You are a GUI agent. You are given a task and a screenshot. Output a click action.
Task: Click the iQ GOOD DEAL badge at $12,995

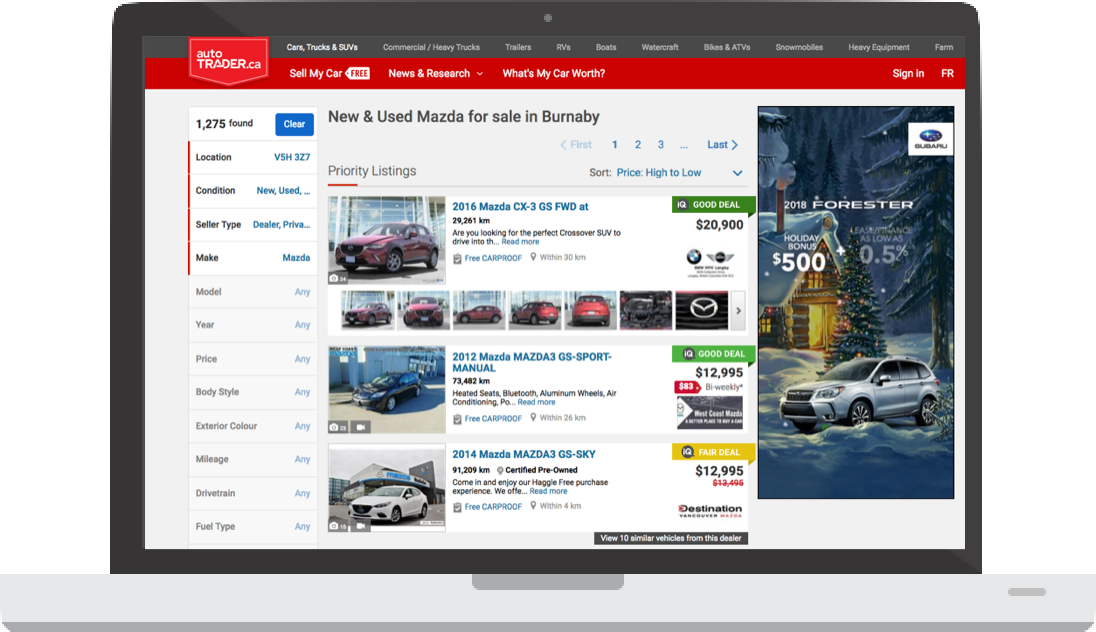714,354
